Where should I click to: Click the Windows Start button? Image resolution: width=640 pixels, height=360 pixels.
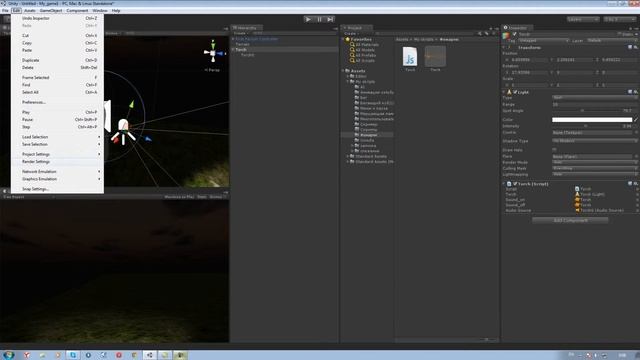click(8, 355)
